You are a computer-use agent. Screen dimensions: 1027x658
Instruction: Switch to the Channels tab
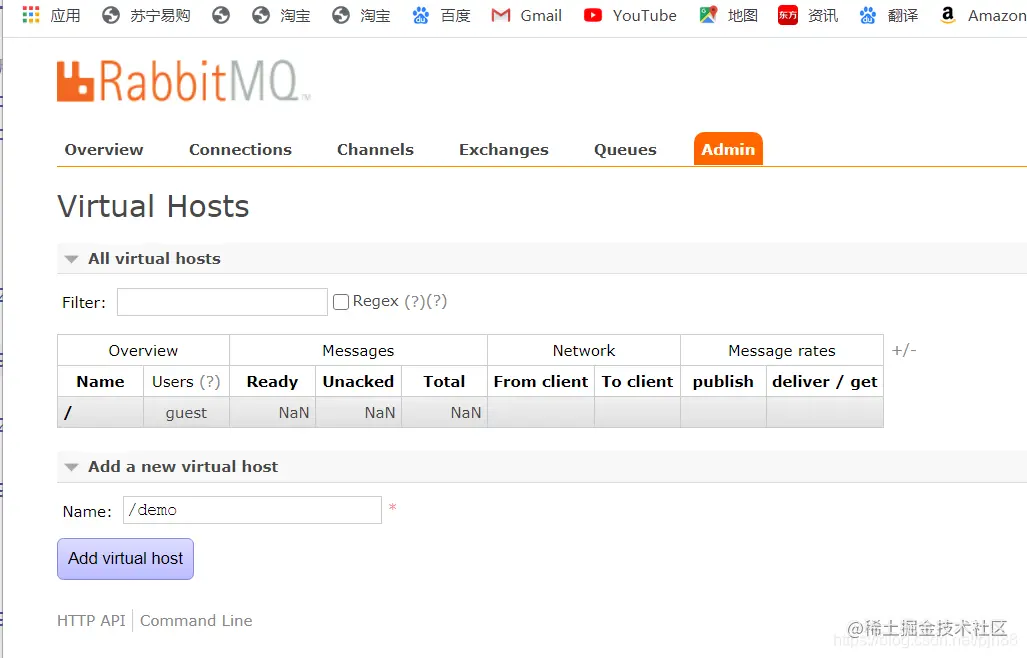pyautogui.click(x=375, y=150)
